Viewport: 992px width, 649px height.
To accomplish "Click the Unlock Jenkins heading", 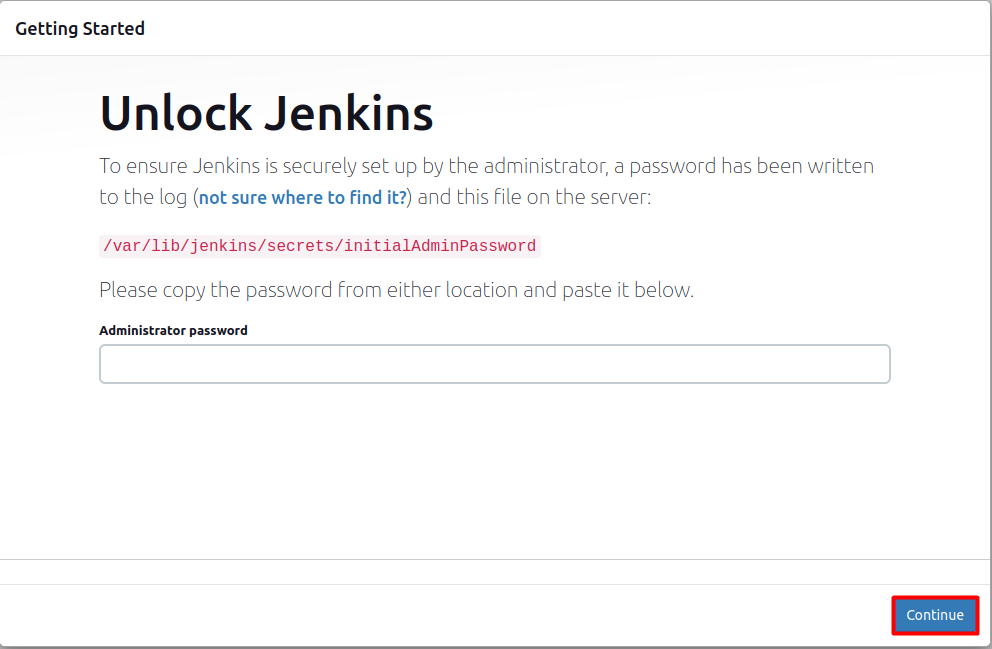I will [x=266, y=113].
